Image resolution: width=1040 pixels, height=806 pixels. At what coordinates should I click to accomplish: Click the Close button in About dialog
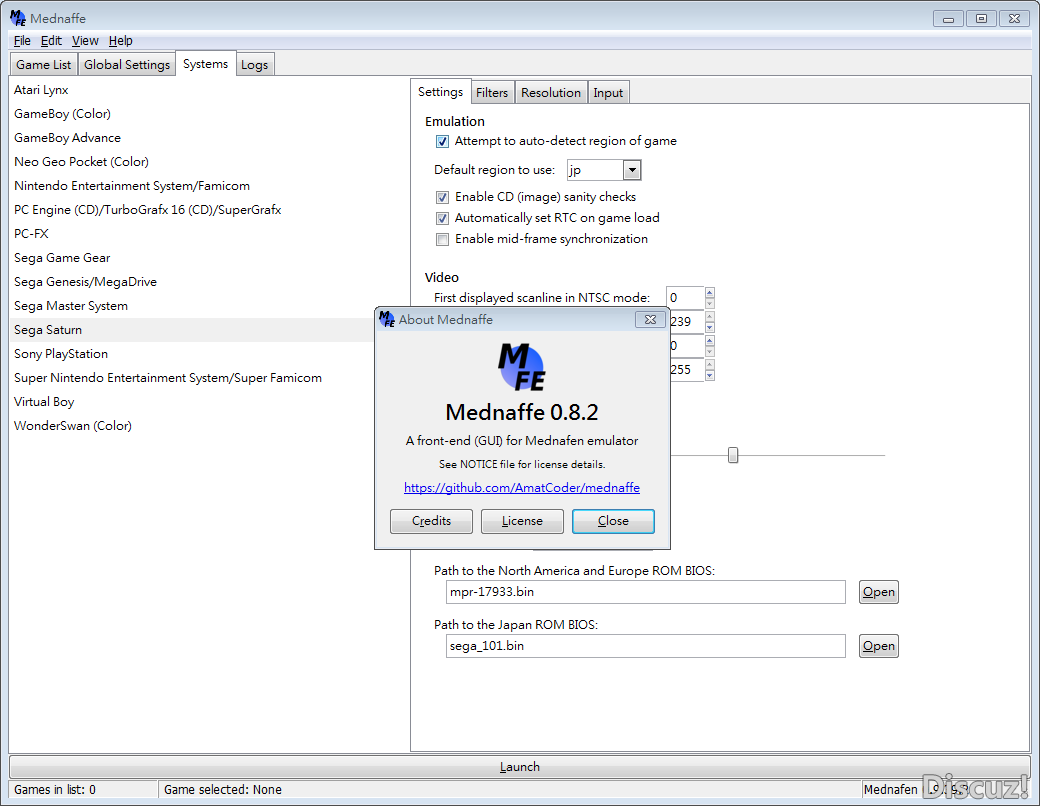[613, 521]
